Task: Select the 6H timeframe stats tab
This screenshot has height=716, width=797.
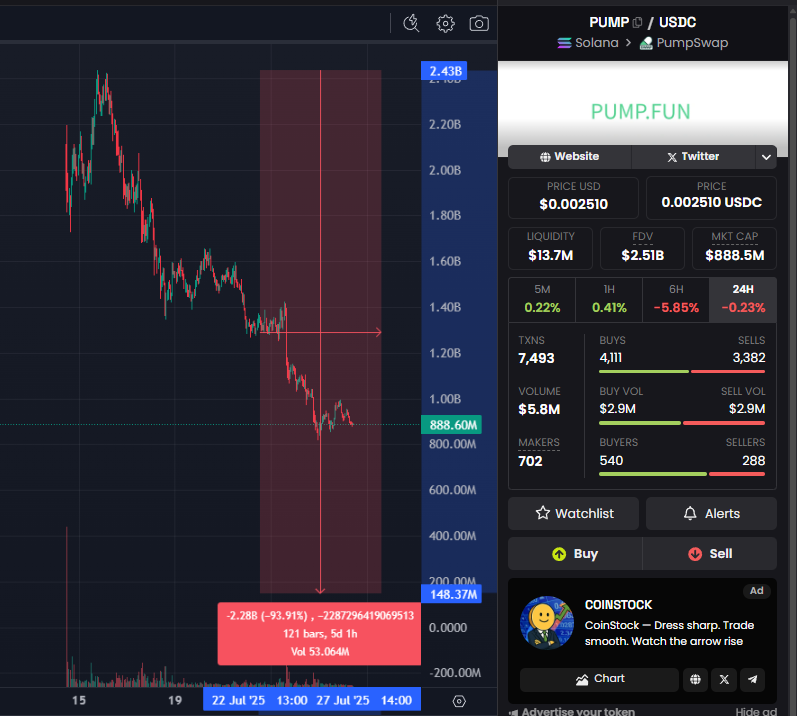Action: coord(676,299)
